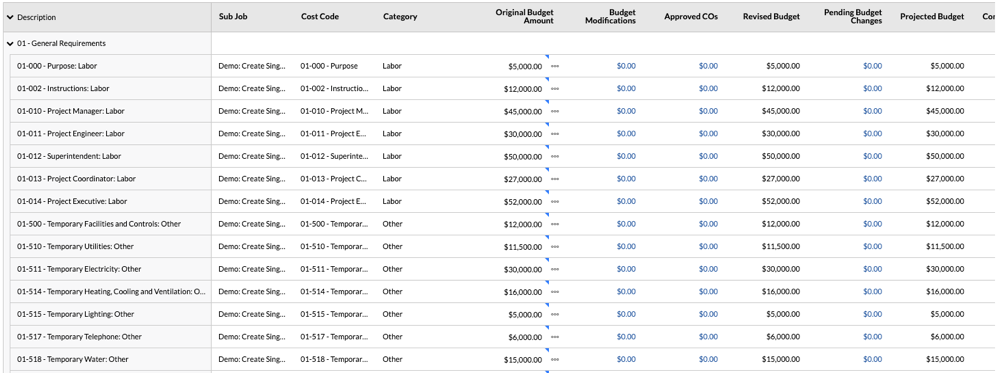Open ellipsis menu in 01-510 Temporary Utilities row
Image resolution: width=1000 pixels, height=373 pixels.
pos(555,247)
